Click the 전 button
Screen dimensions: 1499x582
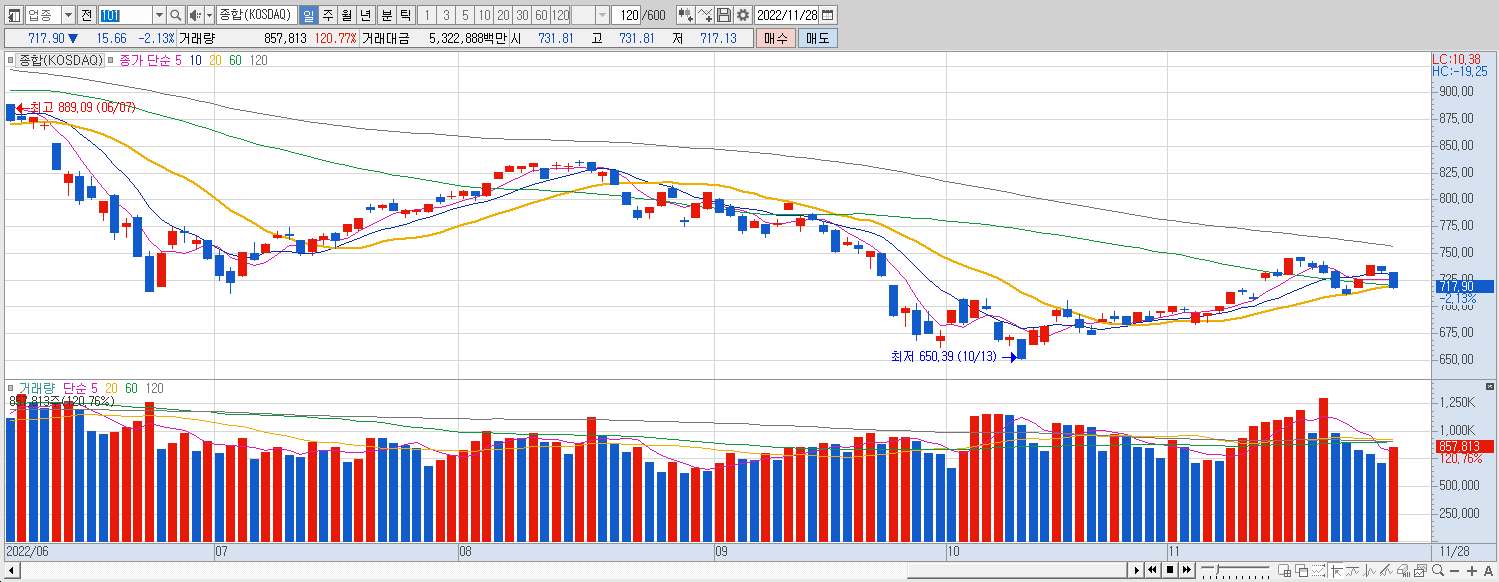(x=86, y=15)
